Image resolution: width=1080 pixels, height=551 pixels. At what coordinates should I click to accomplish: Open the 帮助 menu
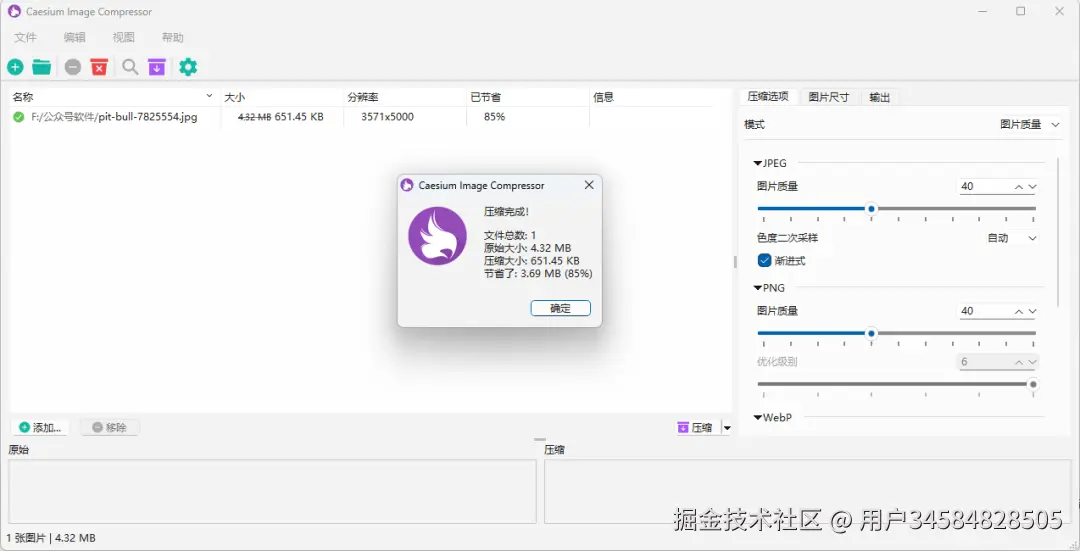(173, 37)
